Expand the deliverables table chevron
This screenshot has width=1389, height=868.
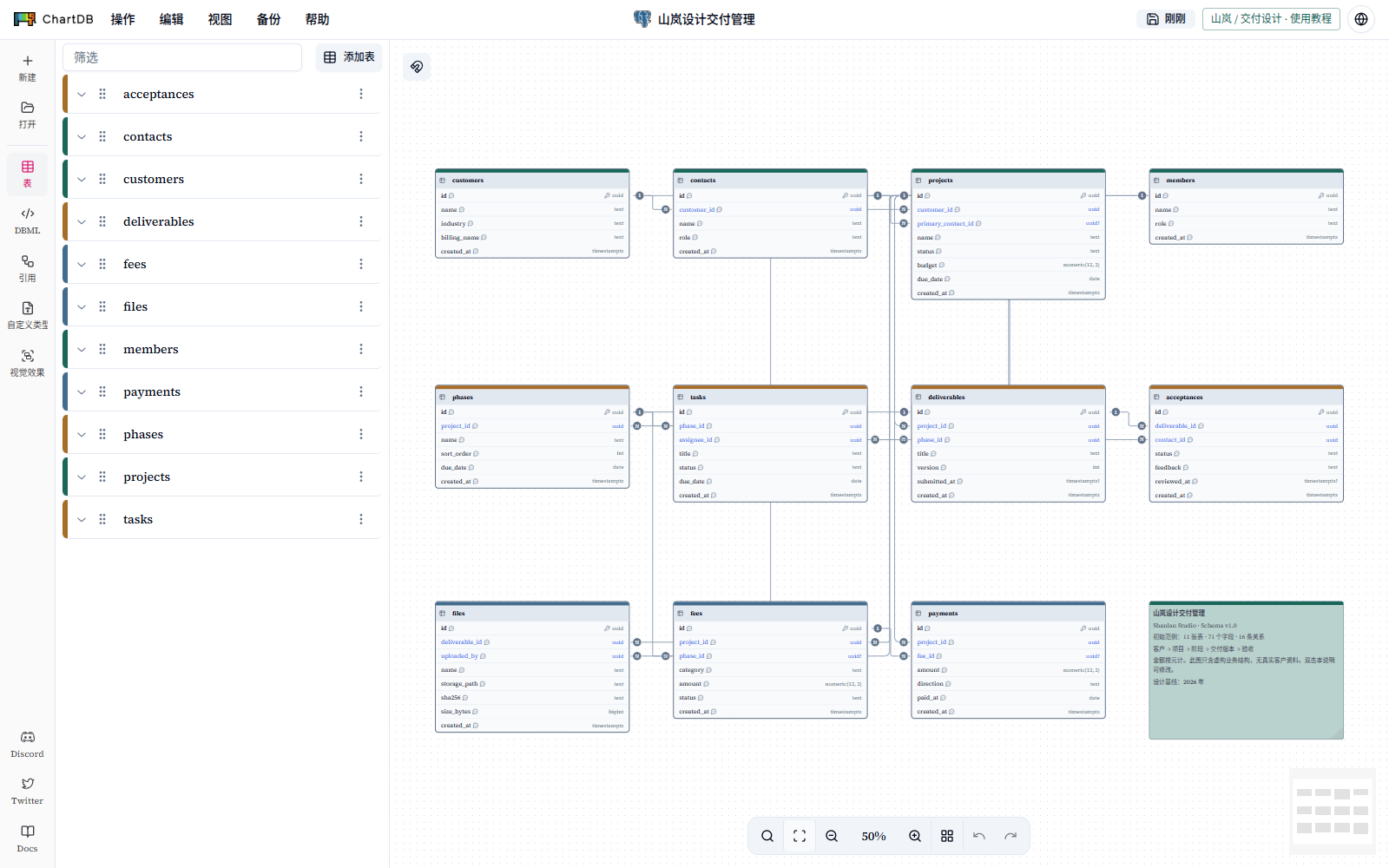tap(82, 221)
